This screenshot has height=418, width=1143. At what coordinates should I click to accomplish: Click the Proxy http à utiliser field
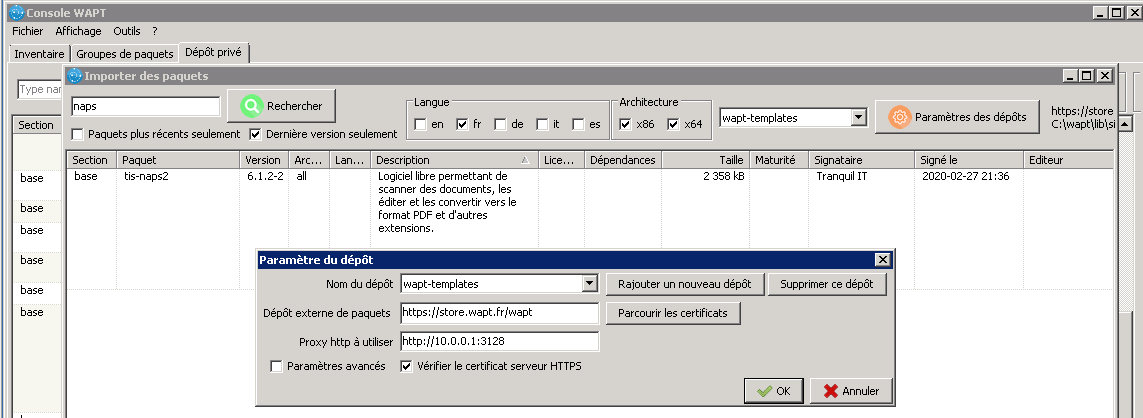pyautogui.click(x=499, y=342)
